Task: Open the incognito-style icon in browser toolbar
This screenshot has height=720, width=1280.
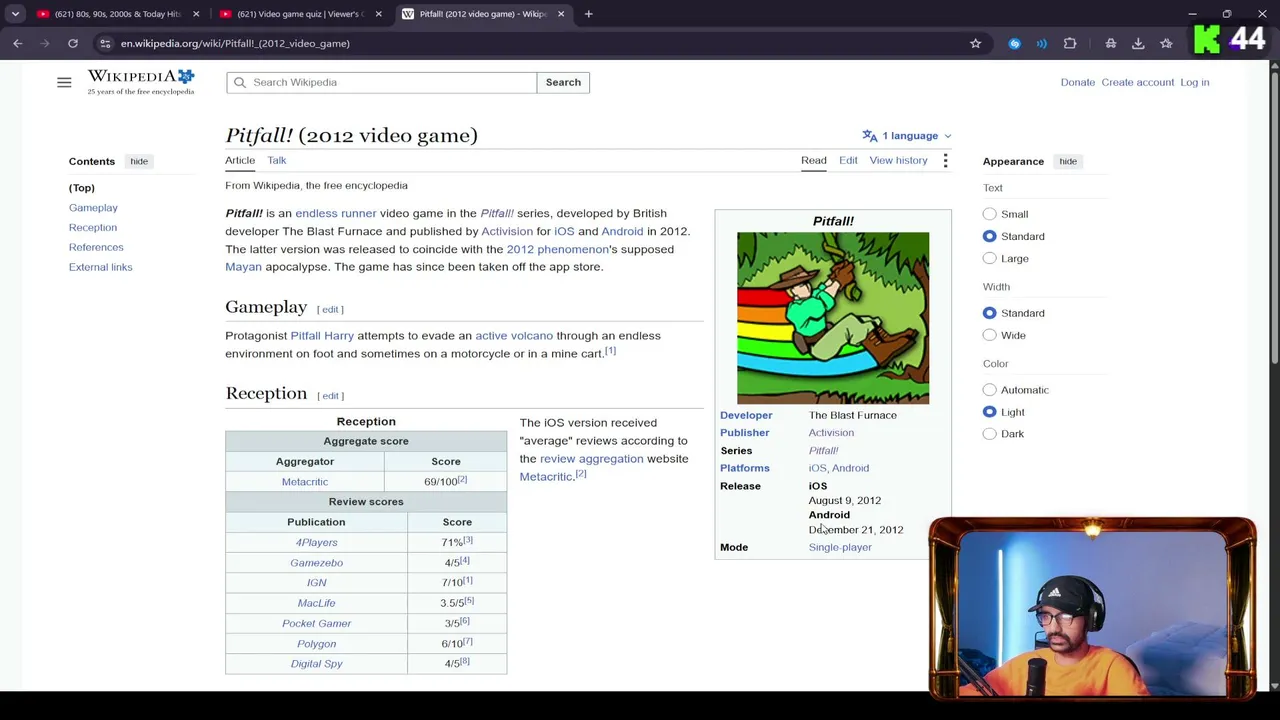Action: tap(1110, 43)
